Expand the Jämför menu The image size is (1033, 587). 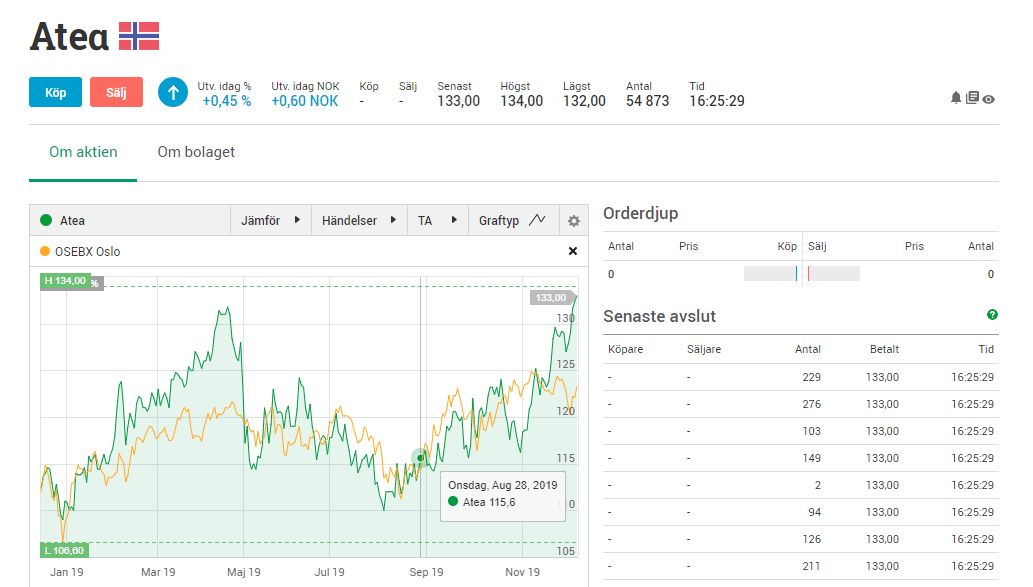click(x=270, y=221)
